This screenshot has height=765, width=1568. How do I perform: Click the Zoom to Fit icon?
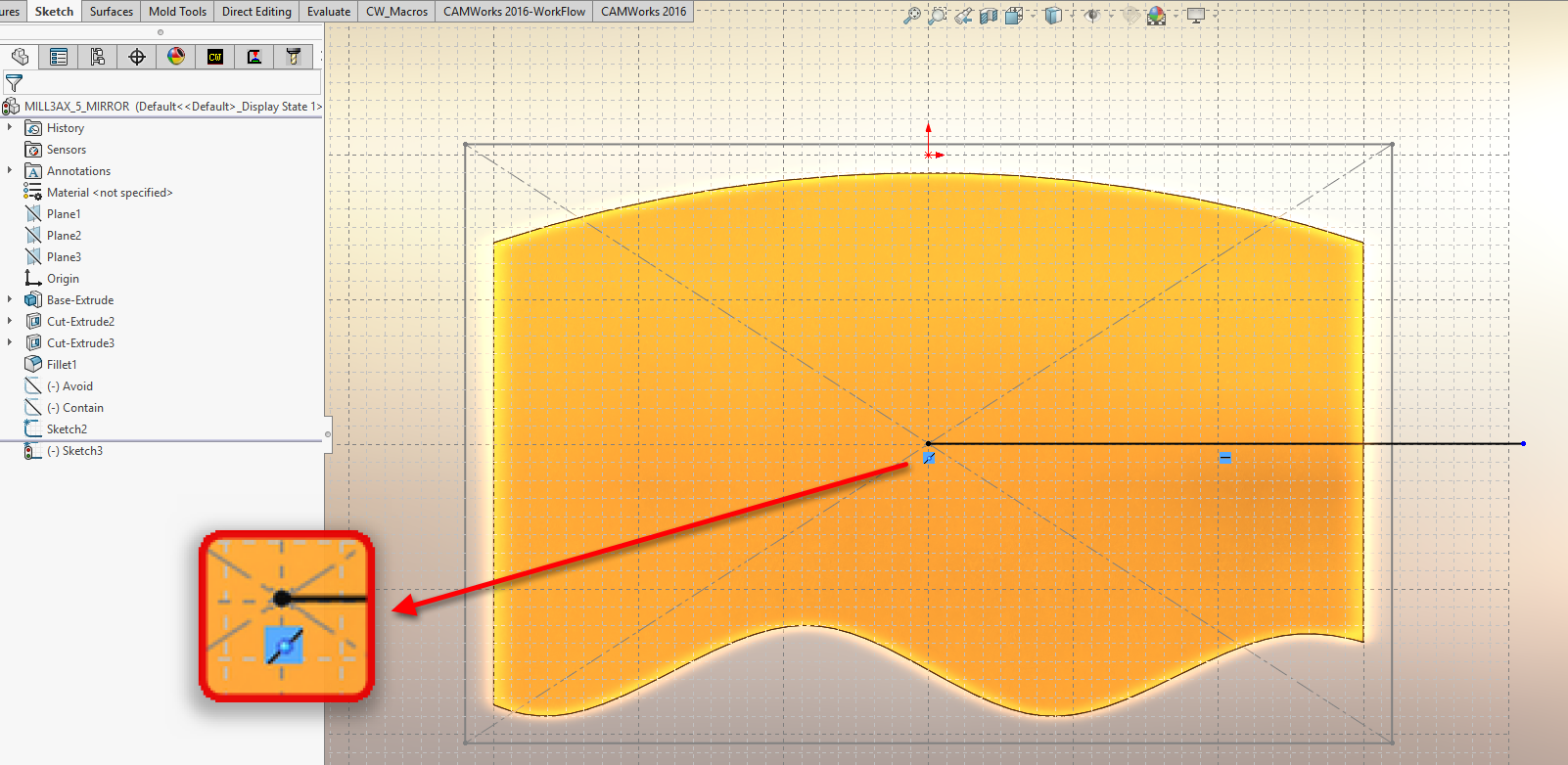click(911, 16)
